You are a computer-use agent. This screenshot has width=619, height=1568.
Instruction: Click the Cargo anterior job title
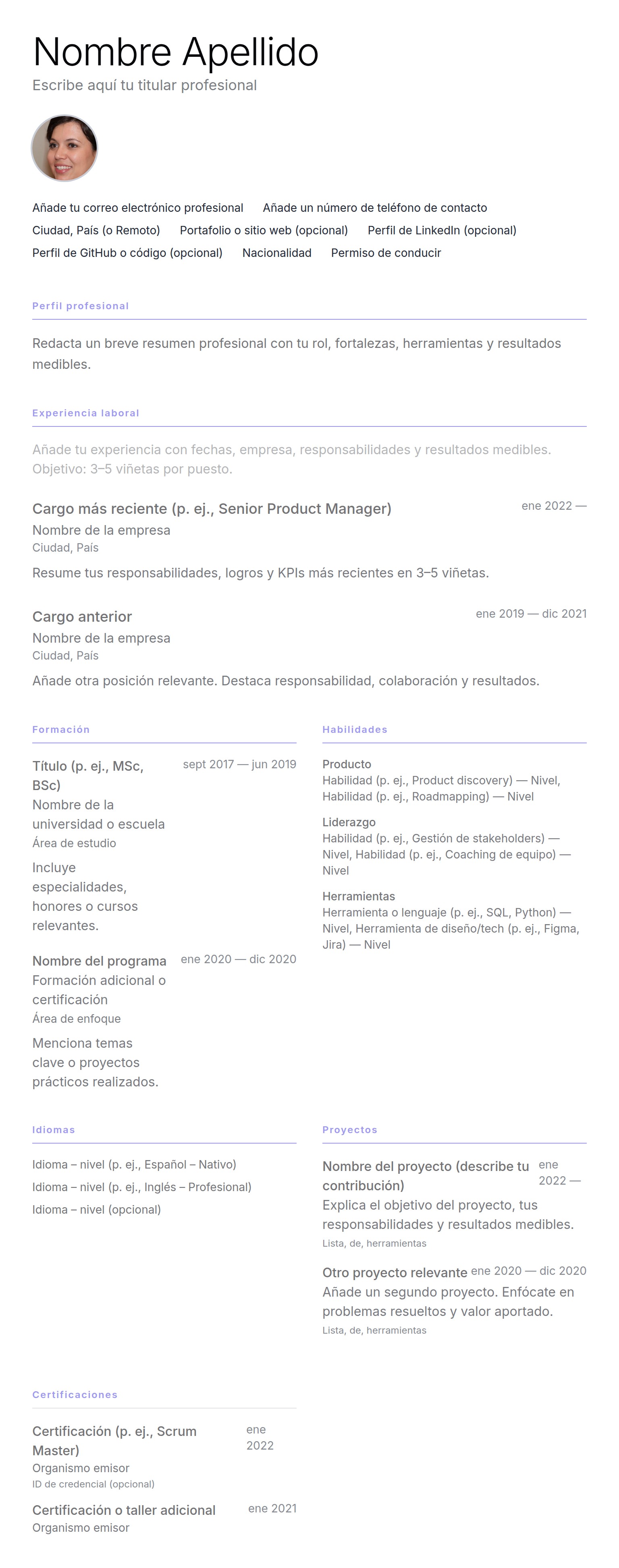click(x=82, y=616)
